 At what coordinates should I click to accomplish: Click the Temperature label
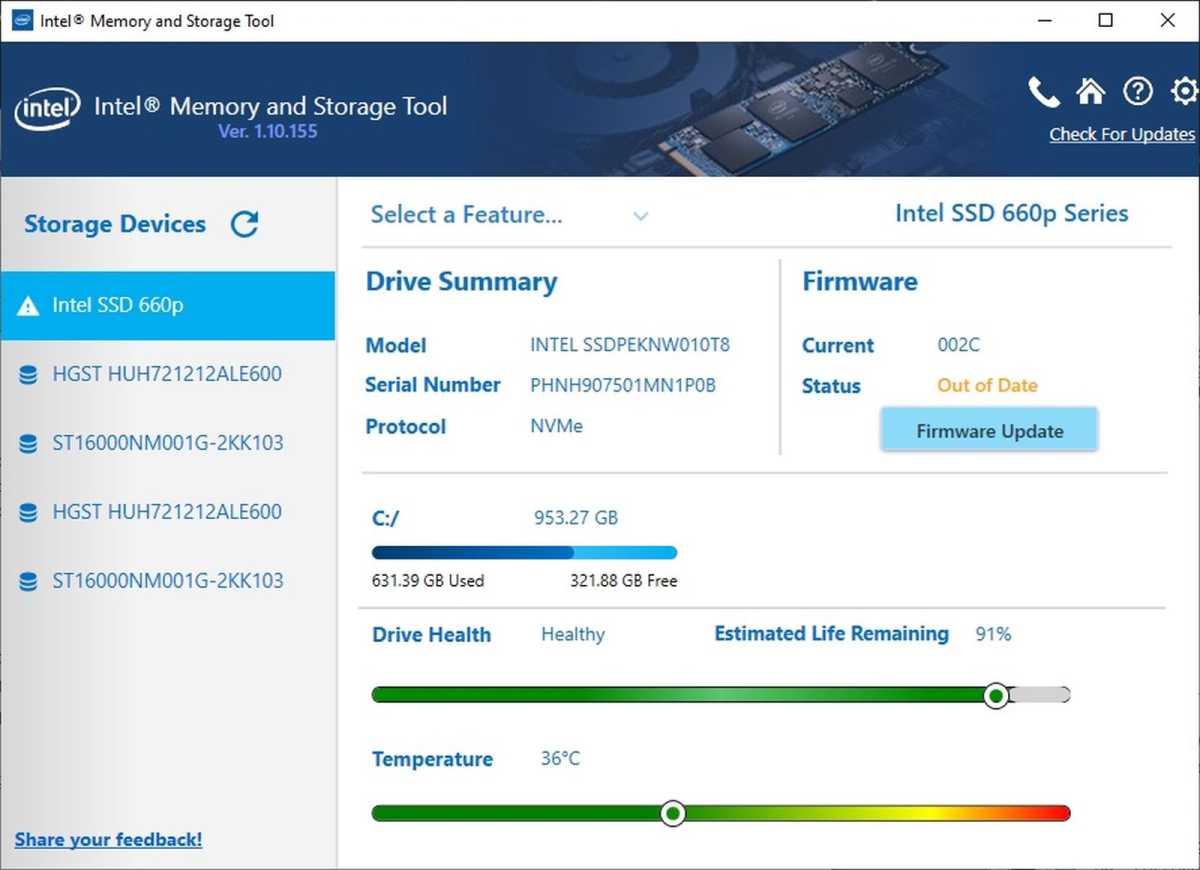pos(432,760)
